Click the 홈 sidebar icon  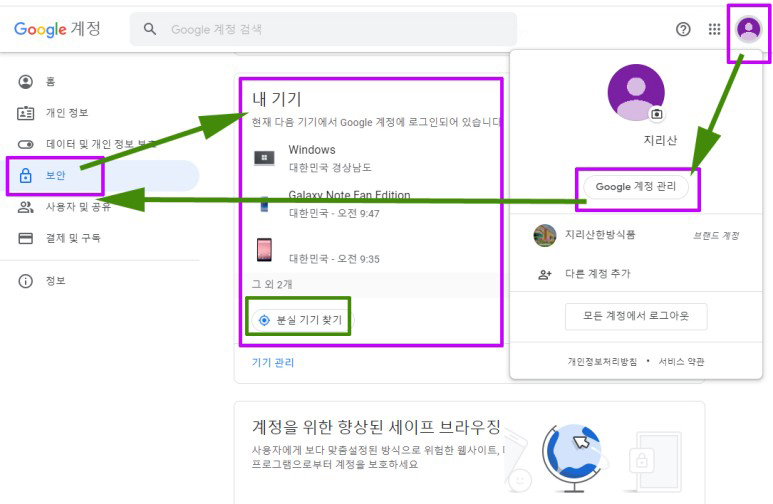click(x=26, y=81)
